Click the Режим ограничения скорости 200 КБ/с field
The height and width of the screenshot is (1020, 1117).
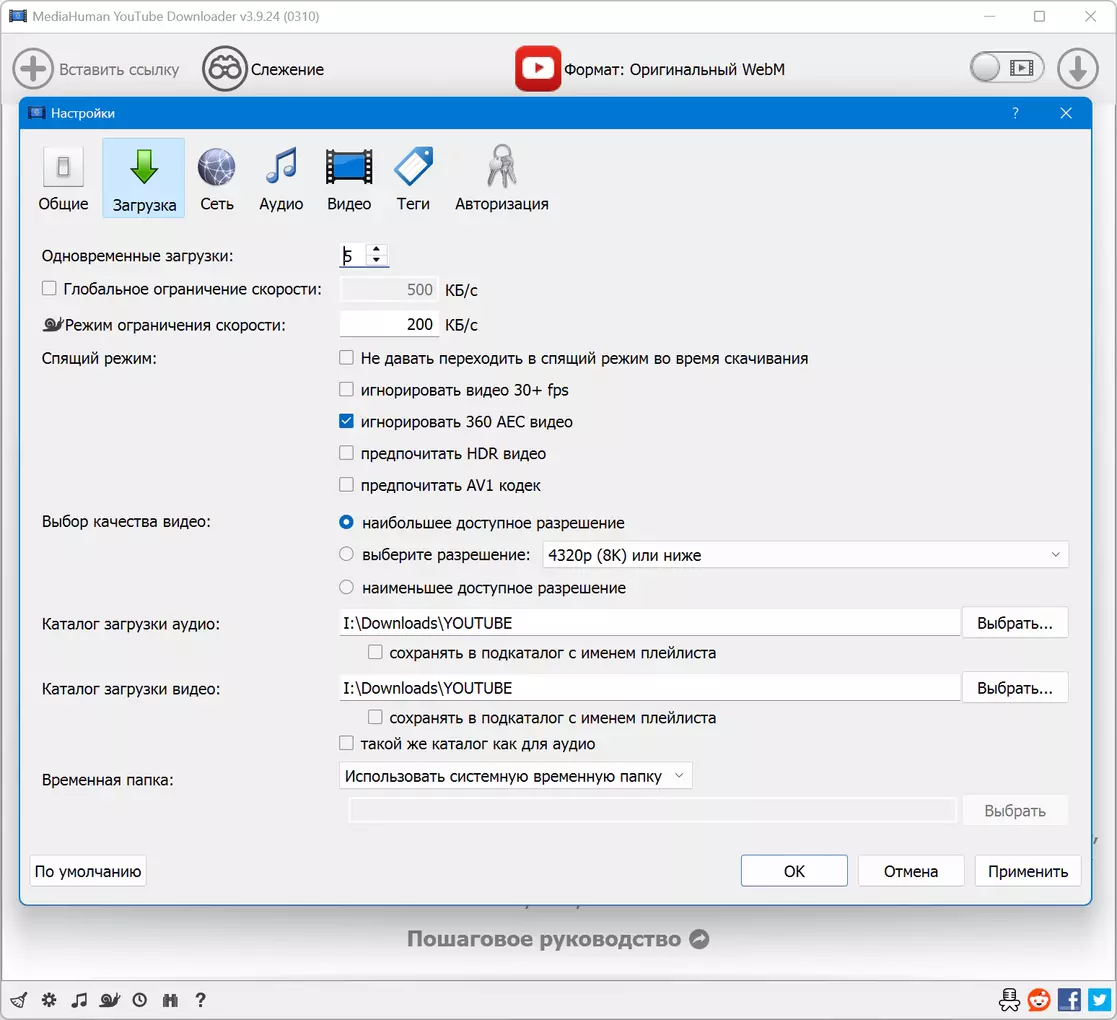coord(389,324)
